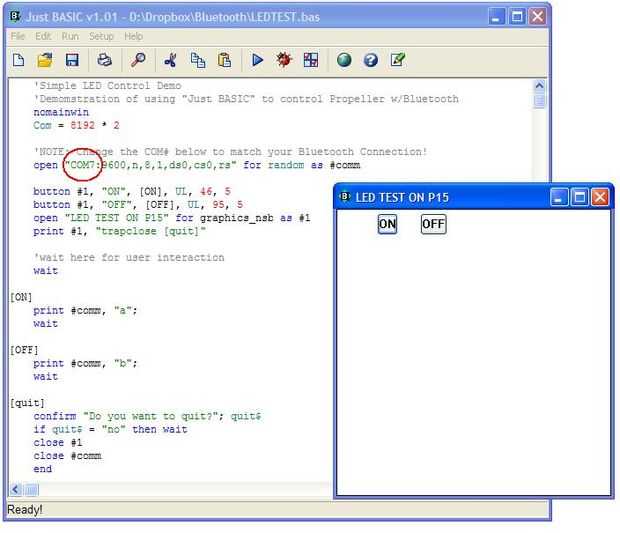The height and width of the screenshot is (533, 620).
Task: Minimize the LED TEST ON P15 window
Action: coord(559,197)
